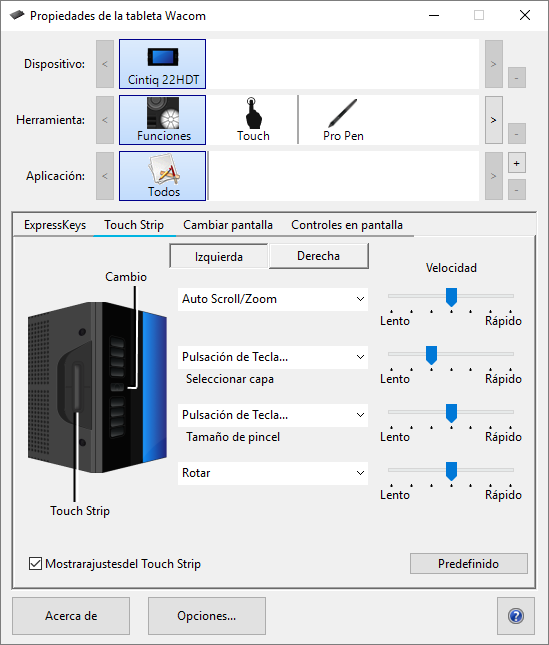Screen dimensions: 549x645
Task: Click the Velocidad heading
Action: click(451, 268)
